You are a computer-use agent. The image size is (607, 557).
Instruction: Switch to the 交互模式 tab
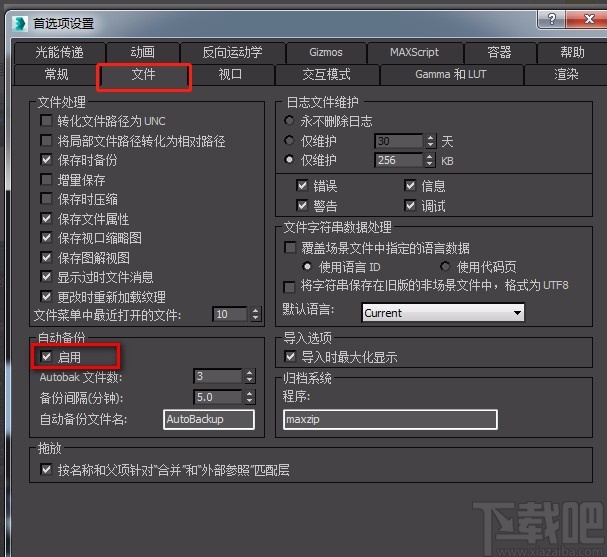pos(326,74)
